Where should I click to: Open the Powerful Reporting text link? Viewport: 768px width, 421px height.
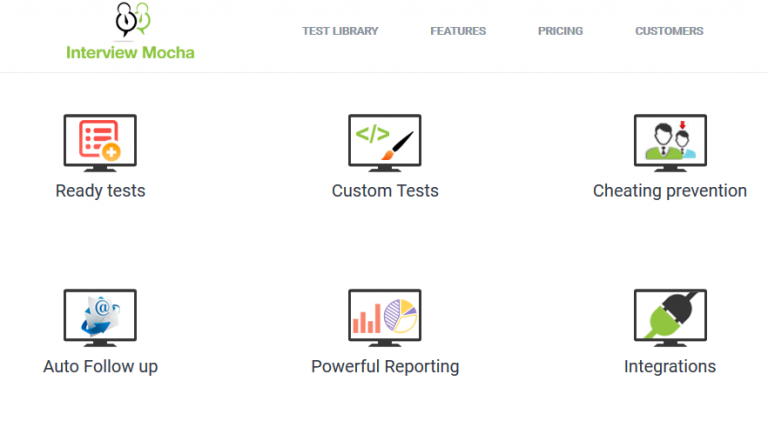point(385,367)
